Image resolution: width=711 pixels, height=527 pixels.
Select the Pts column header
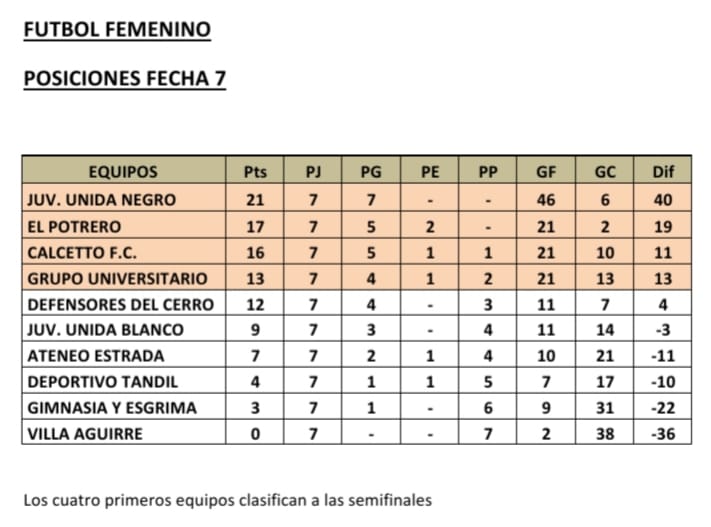pyautogui.click(x=255, y=172)
